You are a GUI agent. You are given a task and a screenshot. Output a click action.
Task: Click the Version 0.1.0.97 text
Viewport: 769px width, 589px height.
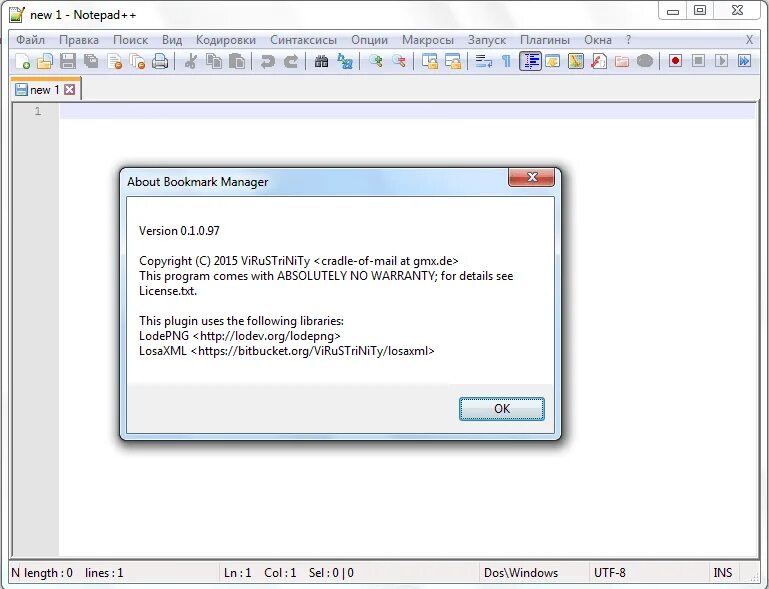179,230
